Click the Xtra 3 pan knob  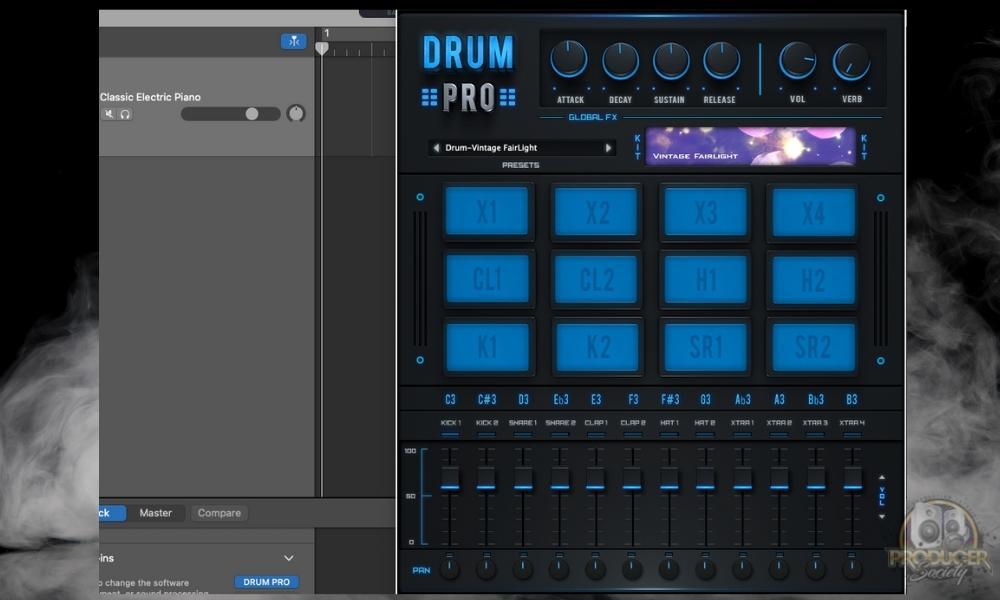tap(816, 568)
